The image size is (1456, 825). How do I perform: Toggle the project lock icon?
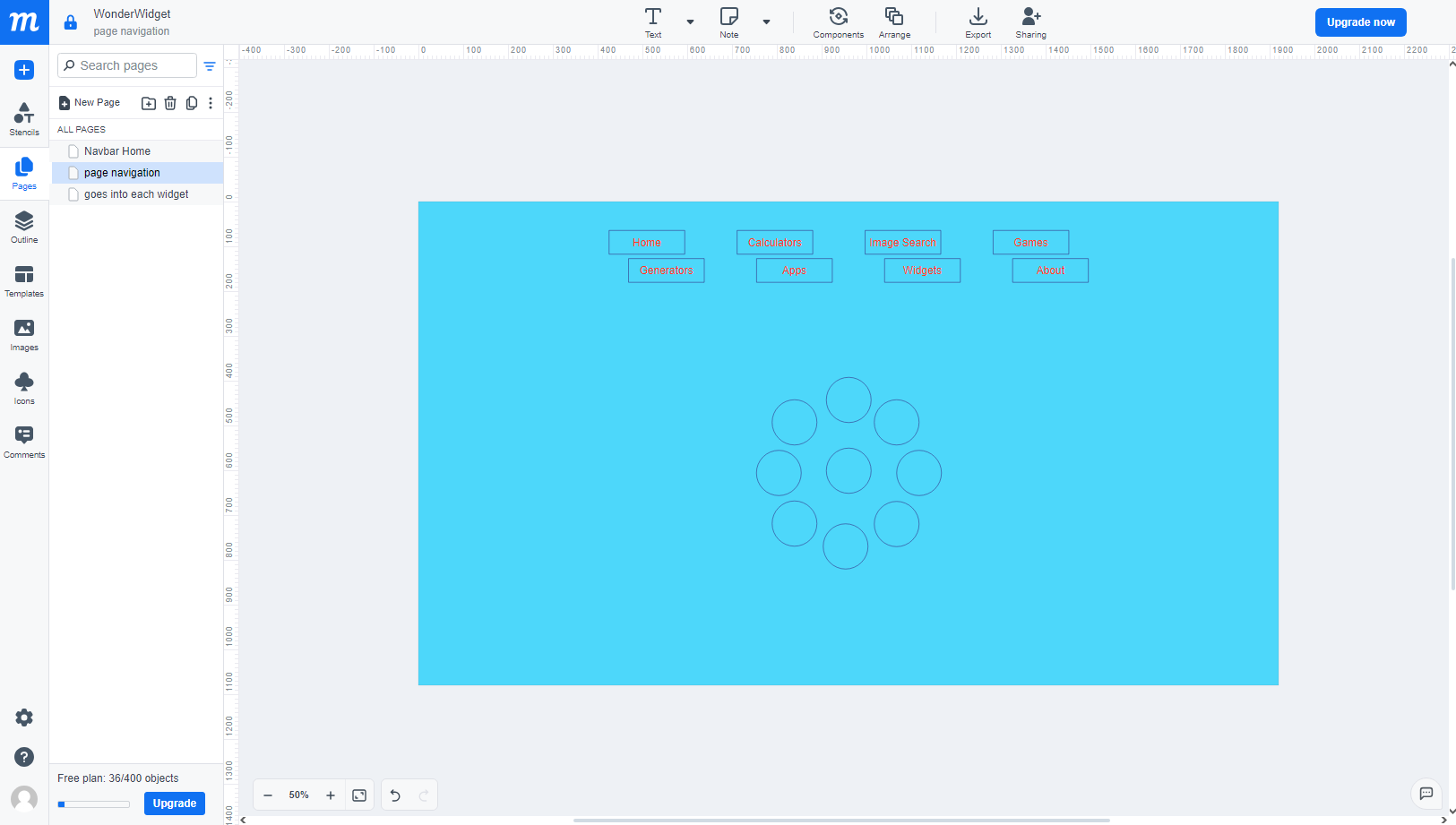click(71, 22)
